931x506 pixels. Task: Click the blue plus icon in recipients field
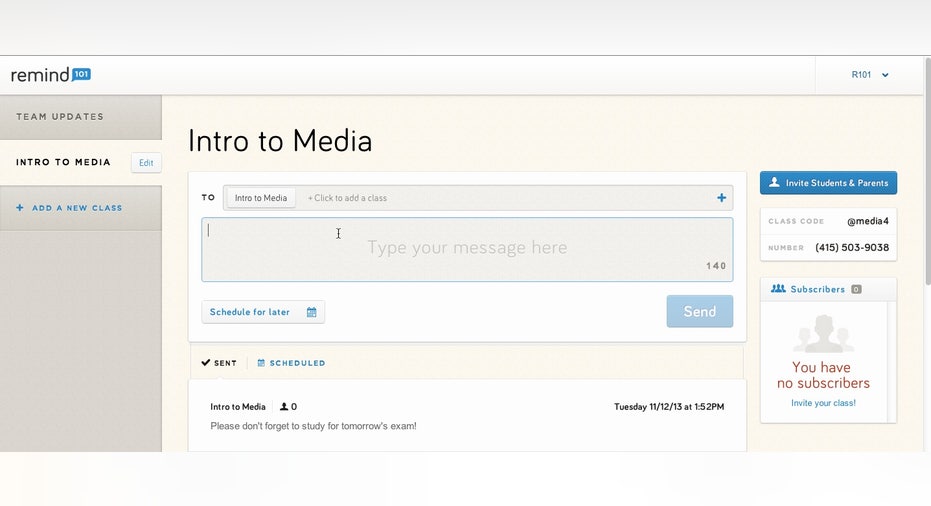pos(721,198)
